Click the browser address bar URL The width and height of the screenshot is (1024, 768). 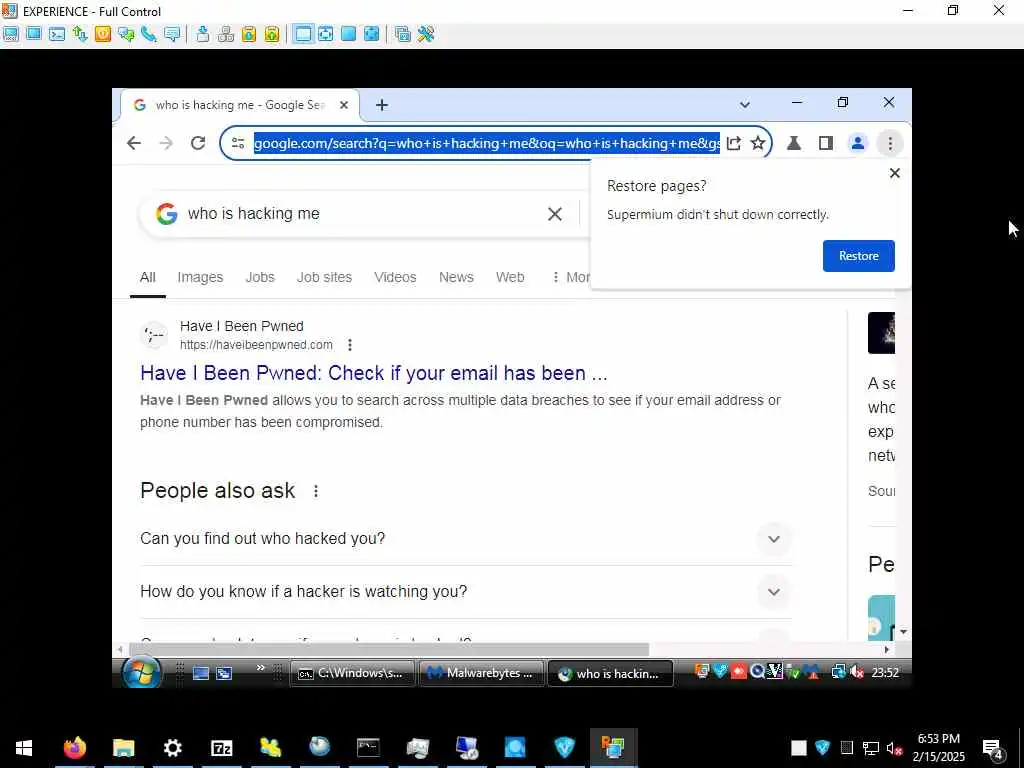[487, 143]
